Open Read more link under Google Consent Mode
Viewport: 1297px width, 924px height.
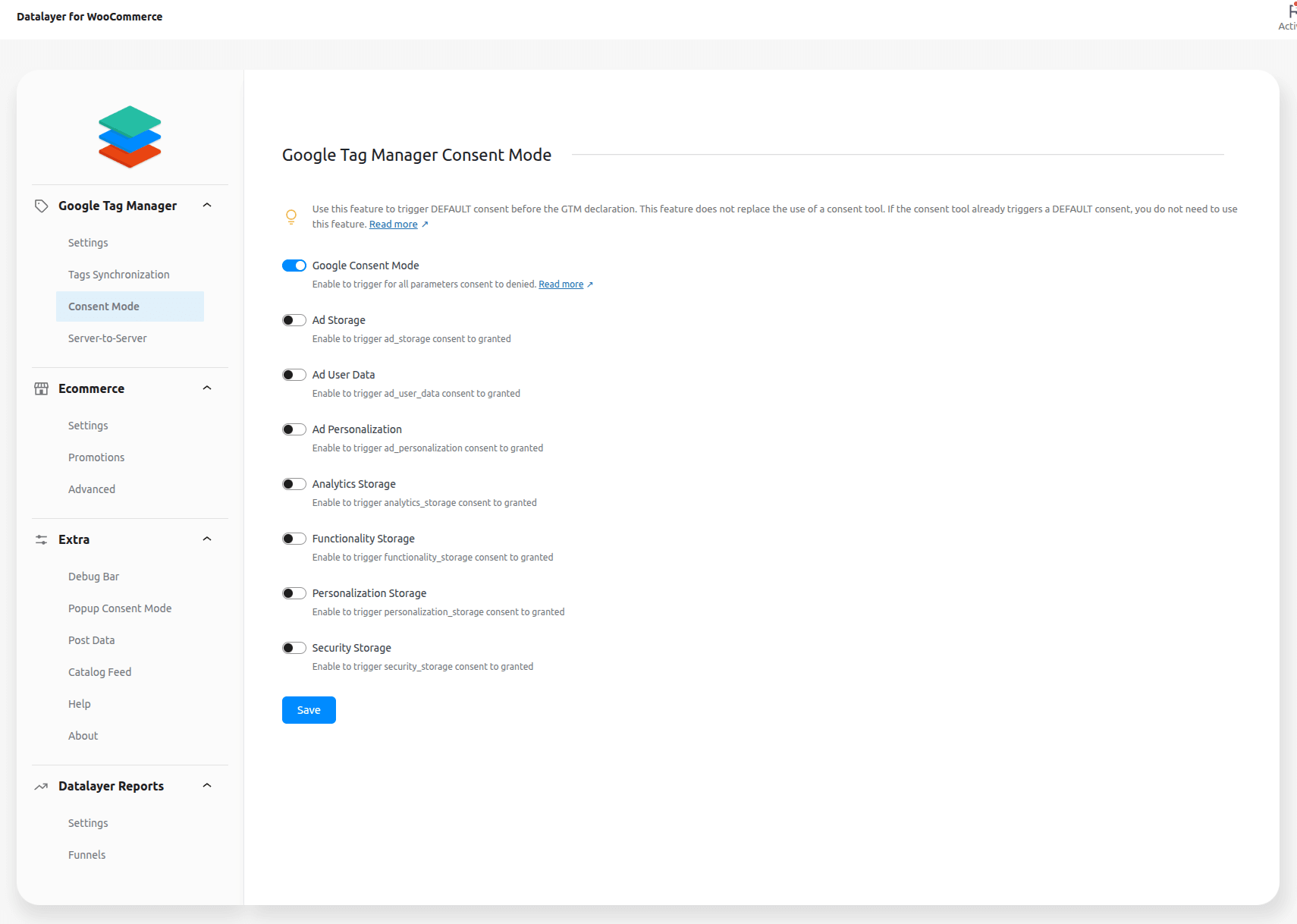point(561,284)
